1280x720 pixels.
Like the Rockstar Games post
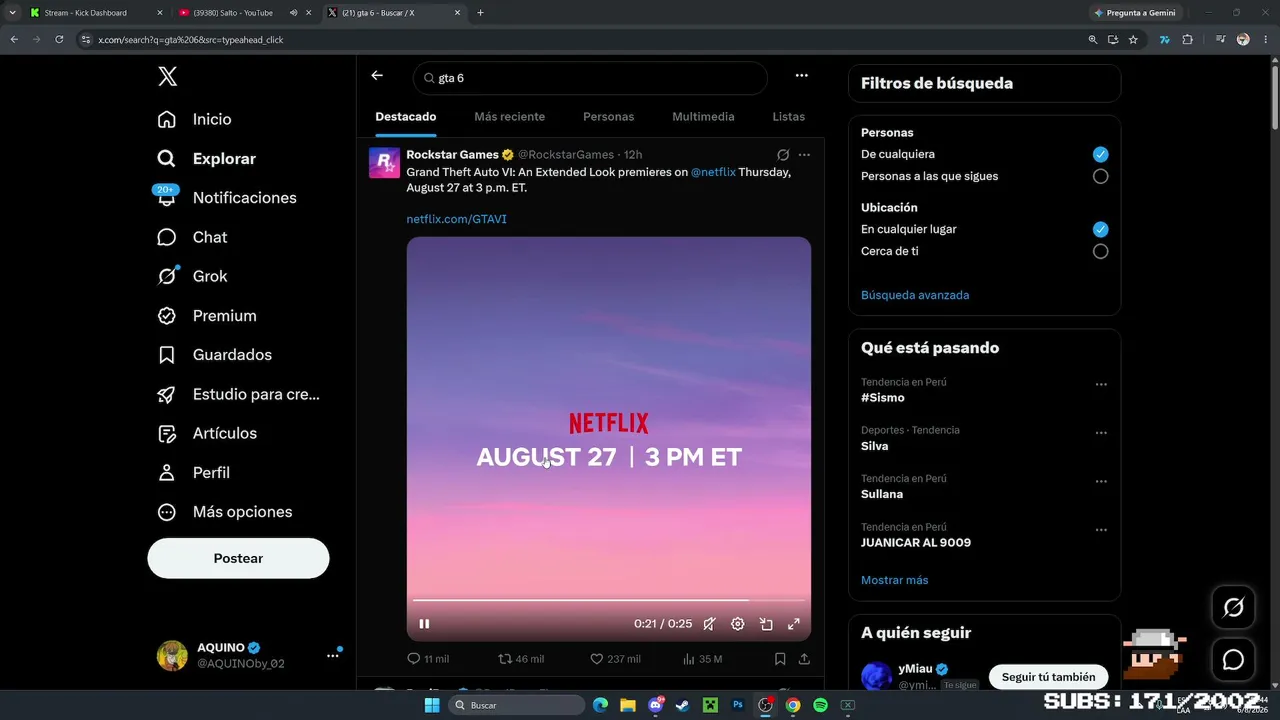(x=615, y=659)
